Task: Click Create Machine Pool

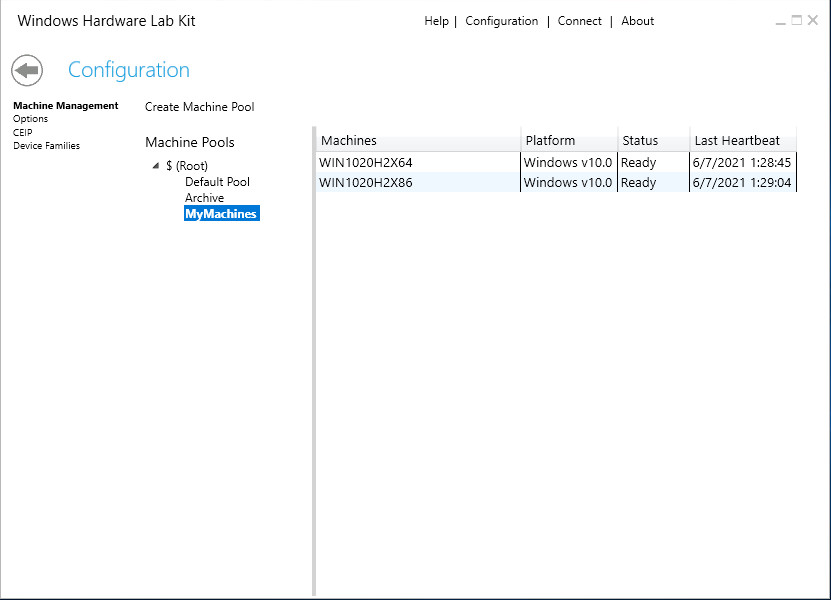Action: pos(200,107)
